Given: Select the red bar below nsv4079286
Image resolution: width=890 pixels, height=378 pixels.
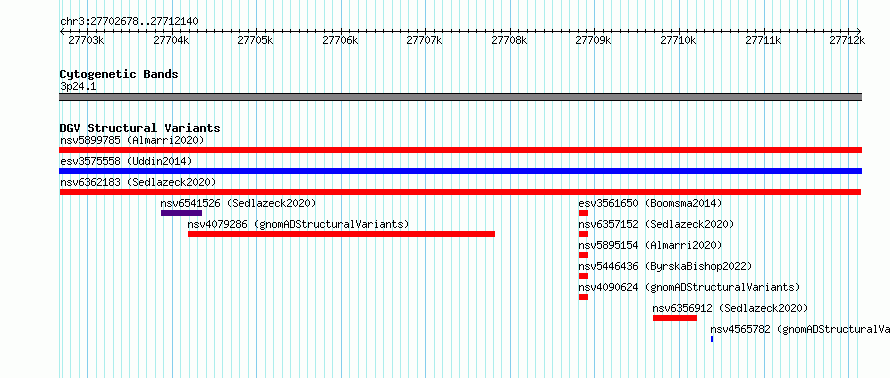Looking at the screenshot, I should [x=341, y=234].
